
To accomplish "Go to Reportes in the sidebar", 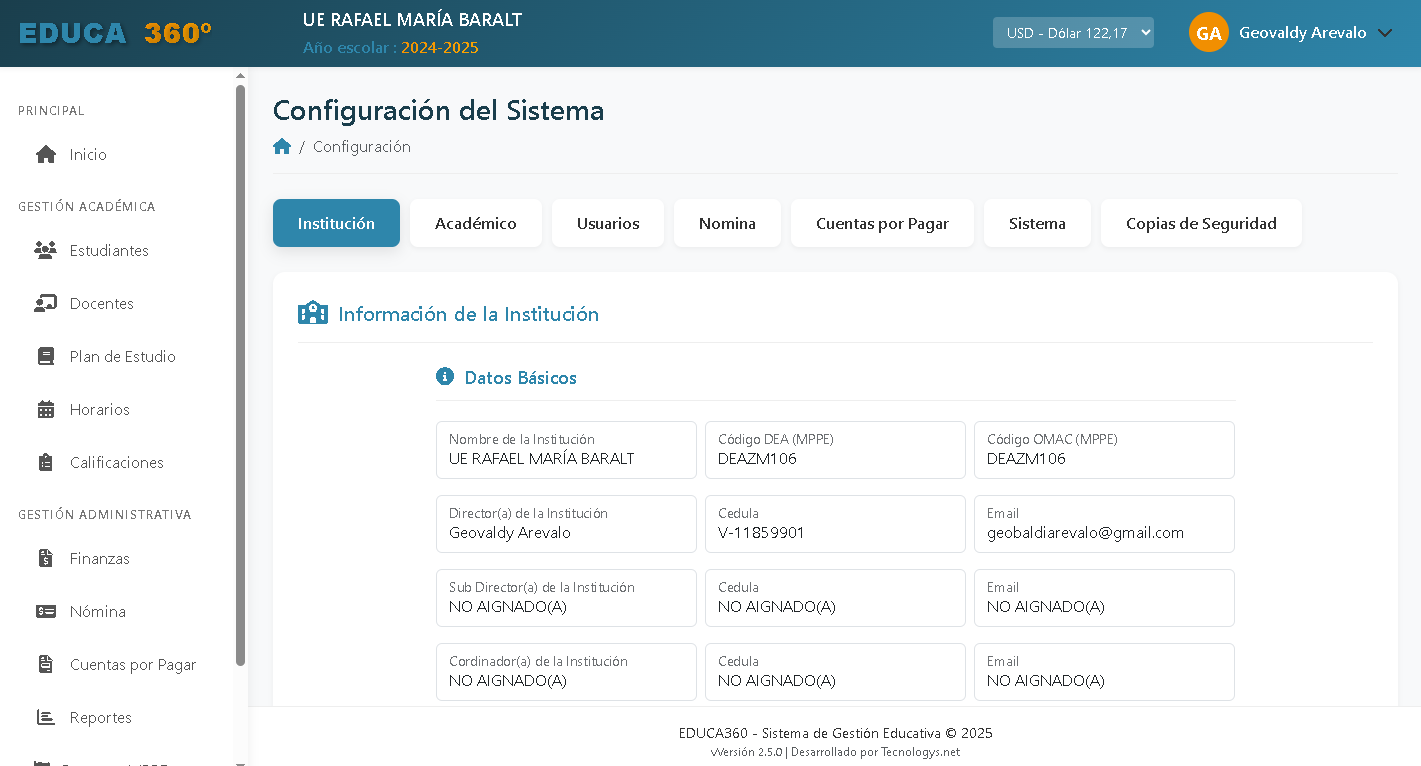I will pos(100,718).
